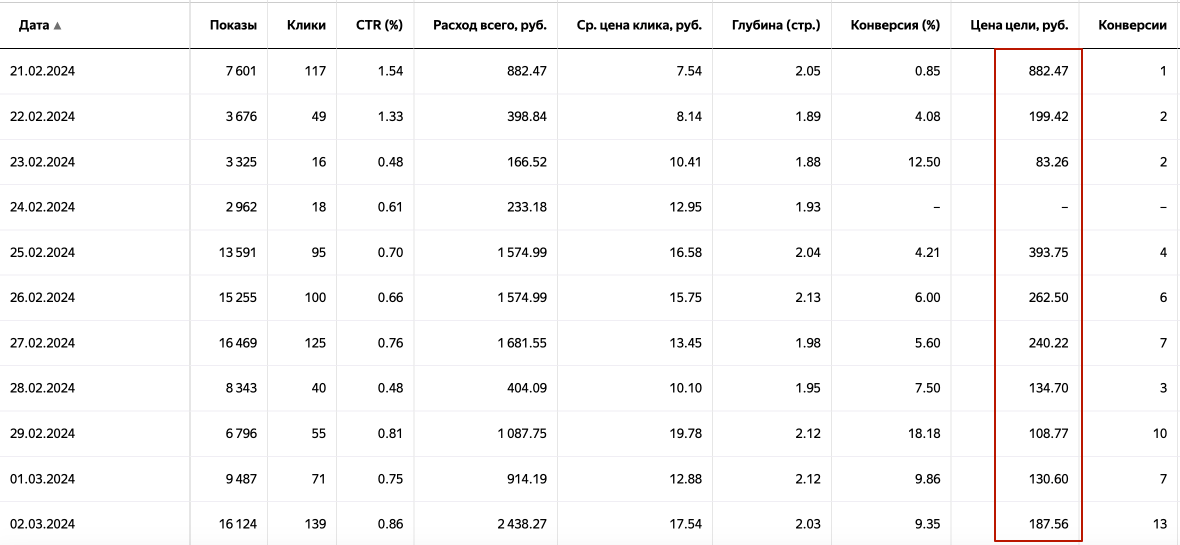Select the 02.03.2024 date row
The height and width of the screenshot is (545, 1180).
590,523
